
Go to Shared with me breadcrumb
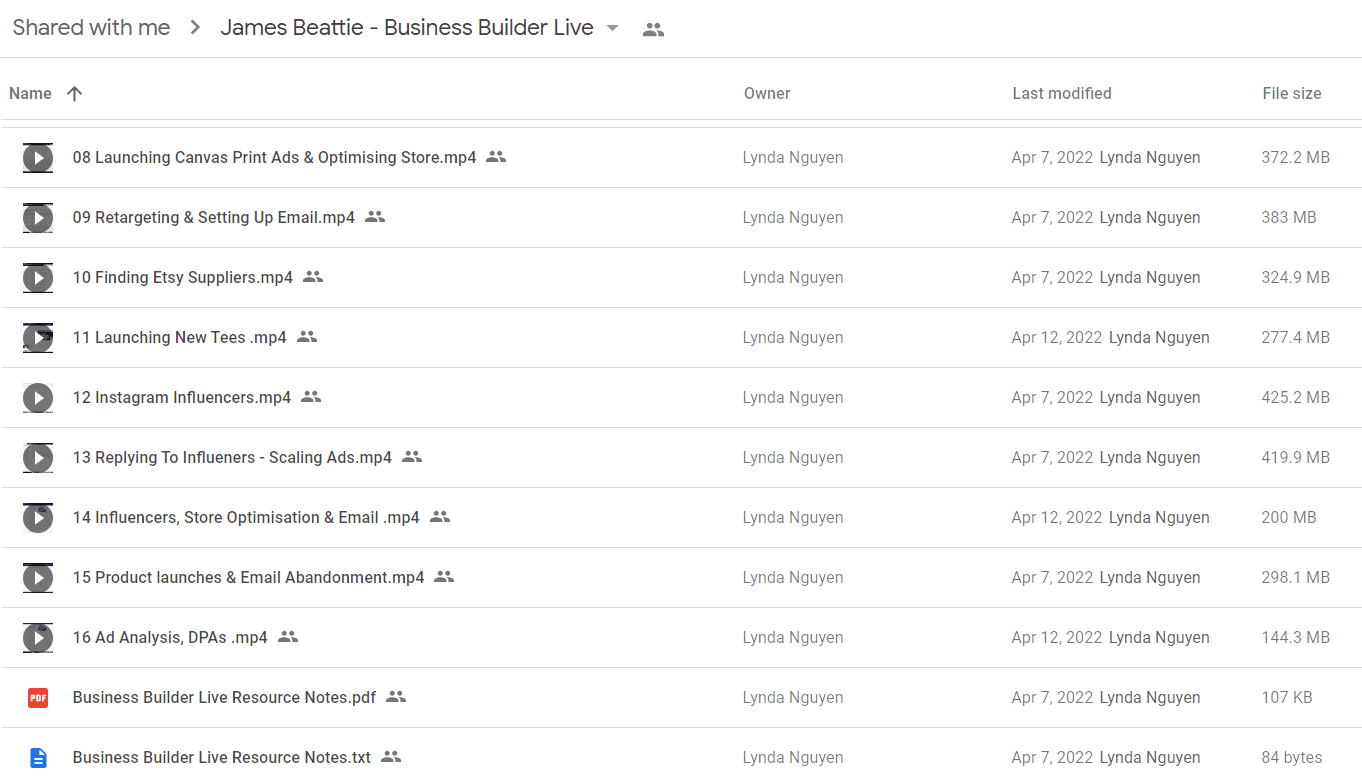coord(91,28)
